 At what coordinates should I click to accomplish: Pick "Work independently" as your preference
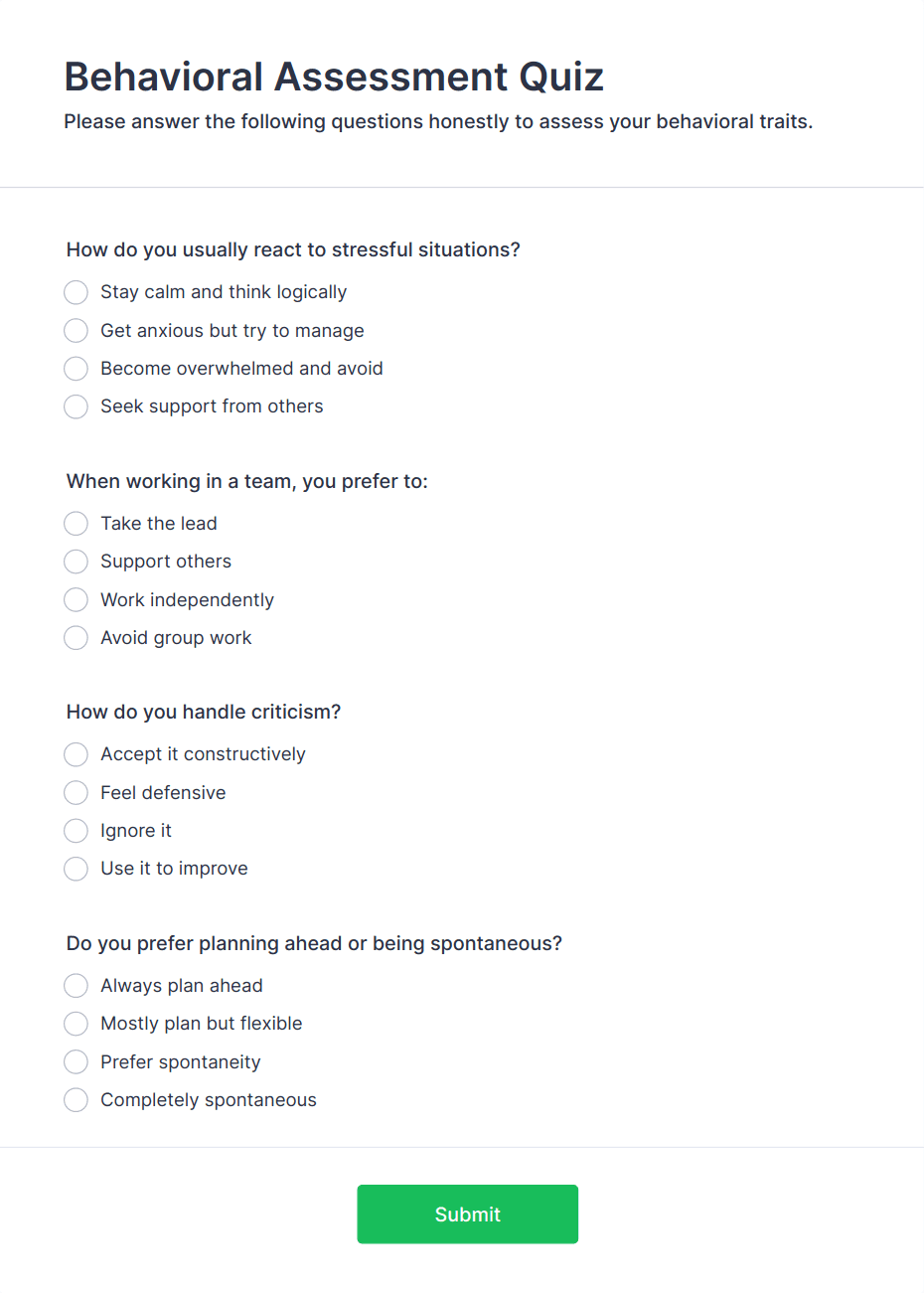[76, 599]
